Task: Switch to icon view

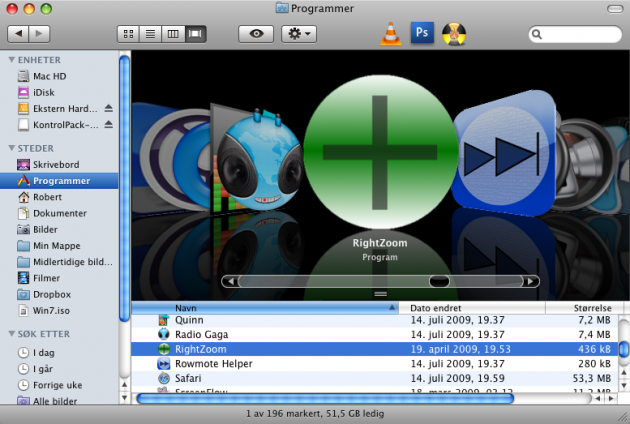Action: click(128, 34)
